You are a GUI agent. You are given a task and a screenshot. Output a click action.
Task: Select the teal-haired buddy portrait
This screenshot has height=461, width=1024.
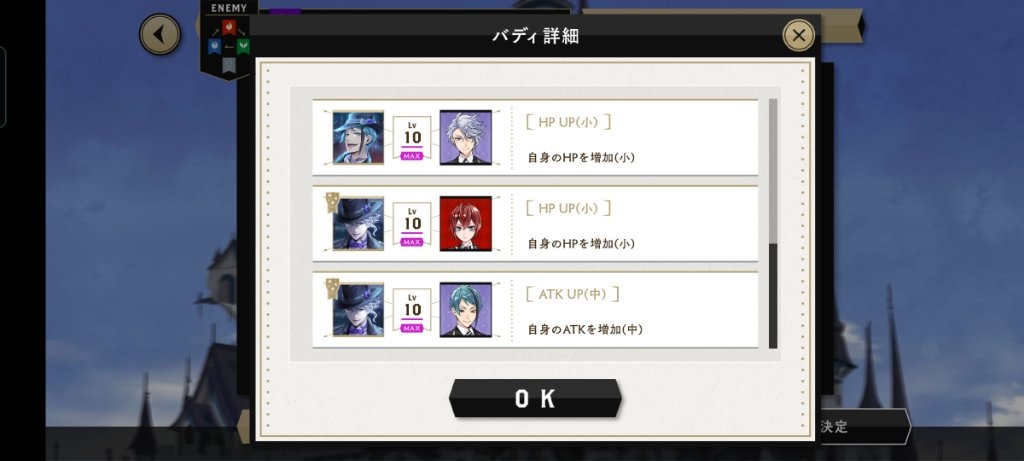(466, 310)
